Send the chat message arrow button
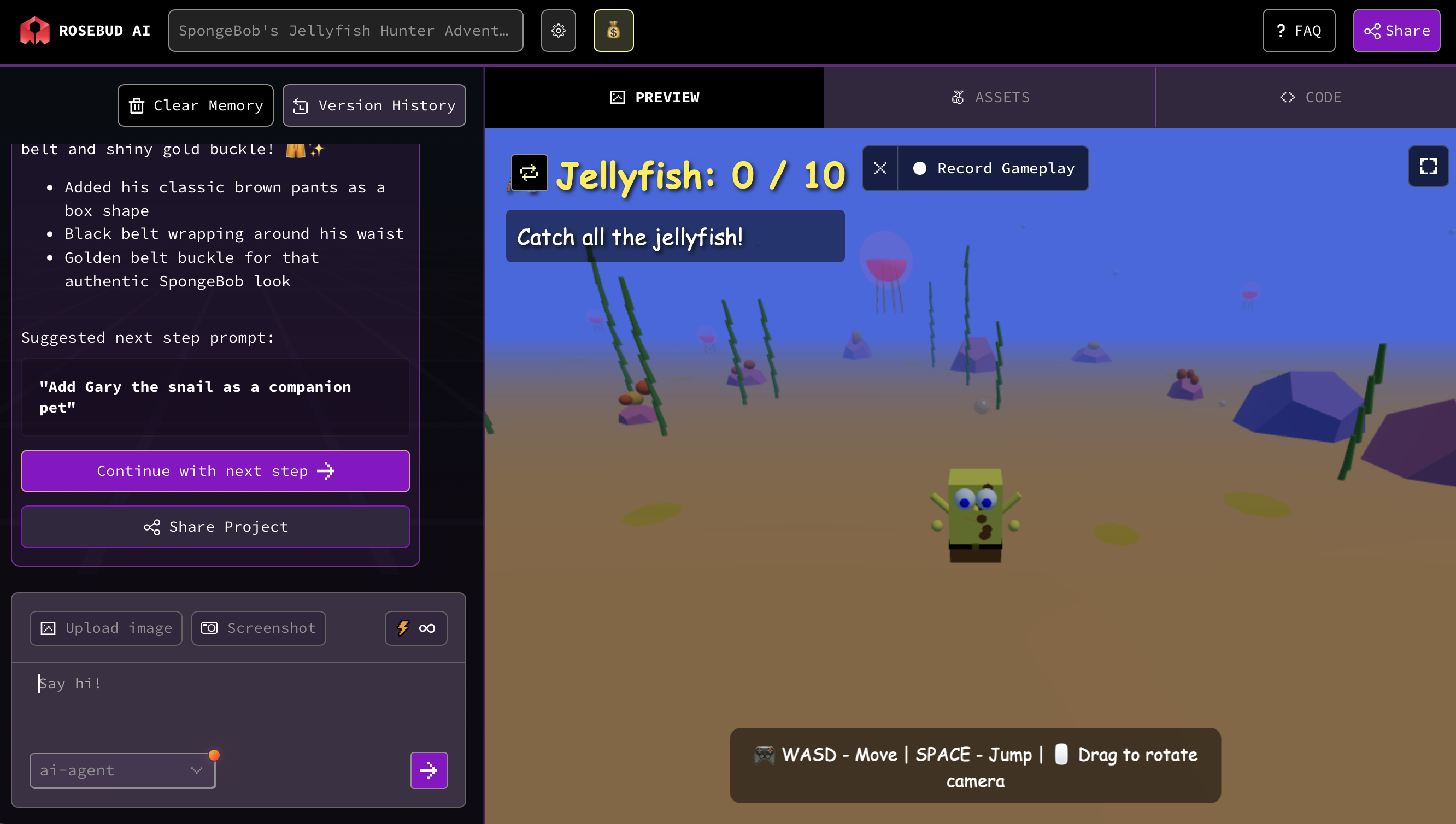 428,770
